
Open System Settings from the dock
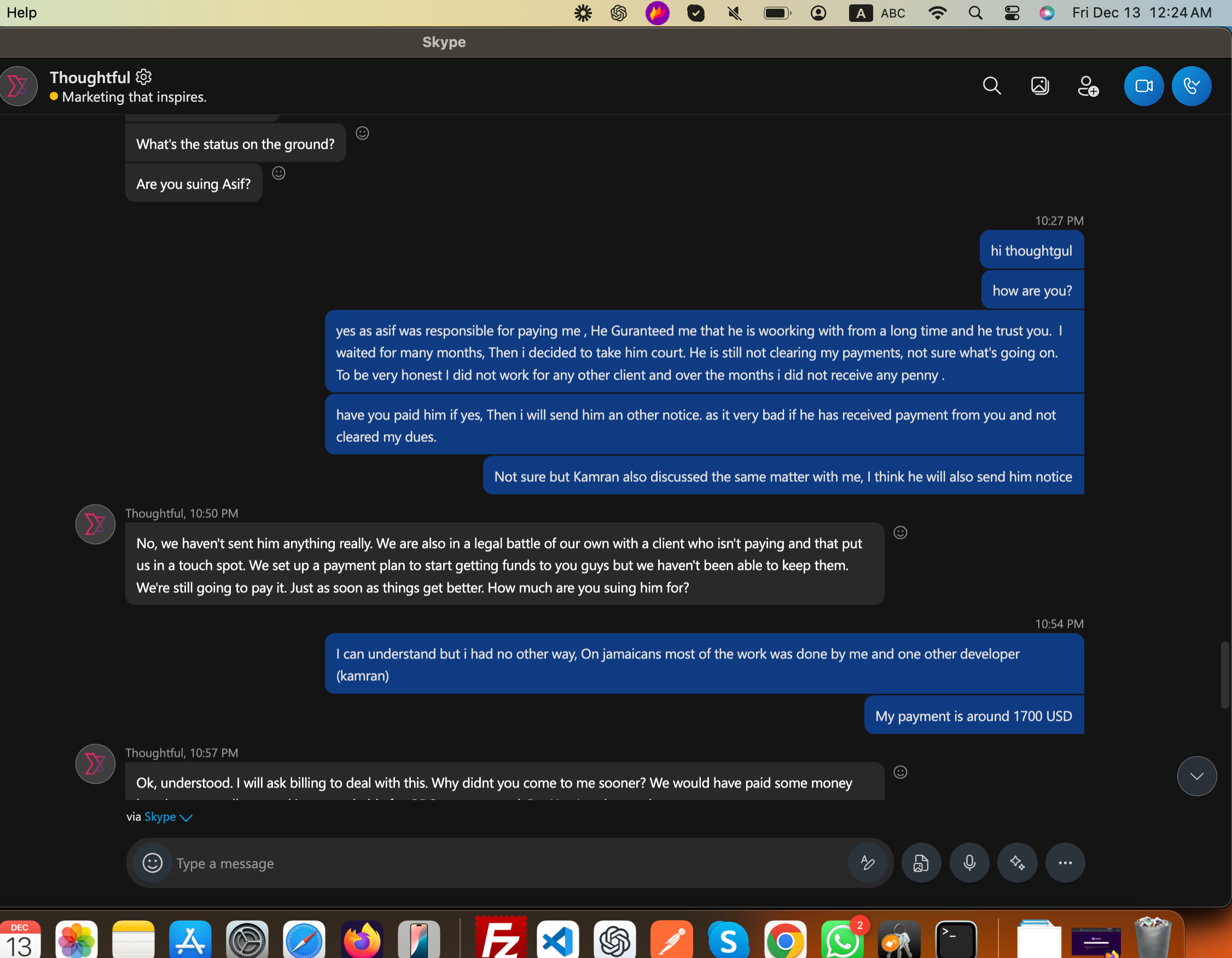click(247, 940)
